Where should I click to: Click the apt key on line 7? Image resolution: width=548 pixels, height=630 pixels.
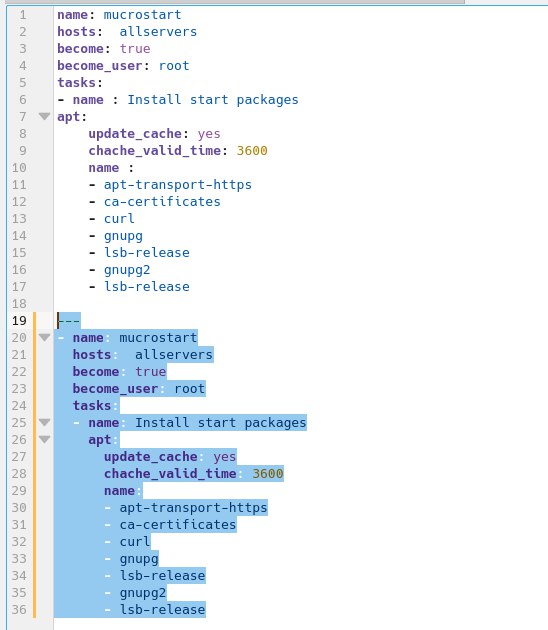tap(69, 117)
